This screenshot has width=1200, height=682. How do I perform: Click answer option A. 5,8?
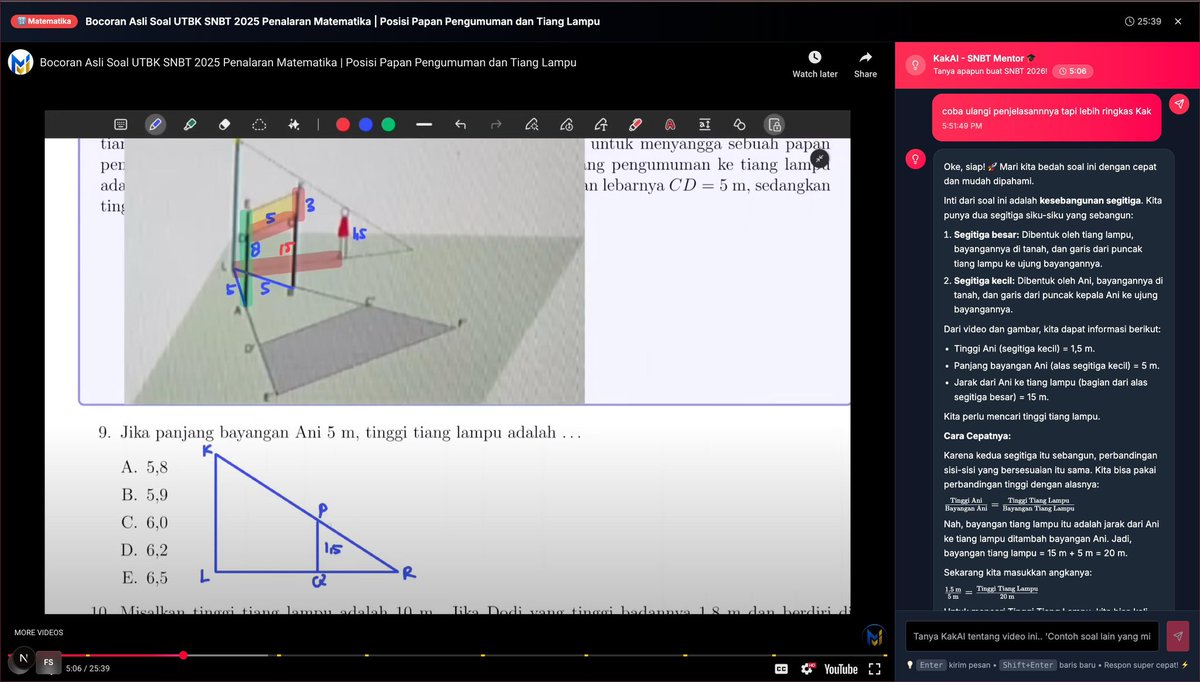145,467
